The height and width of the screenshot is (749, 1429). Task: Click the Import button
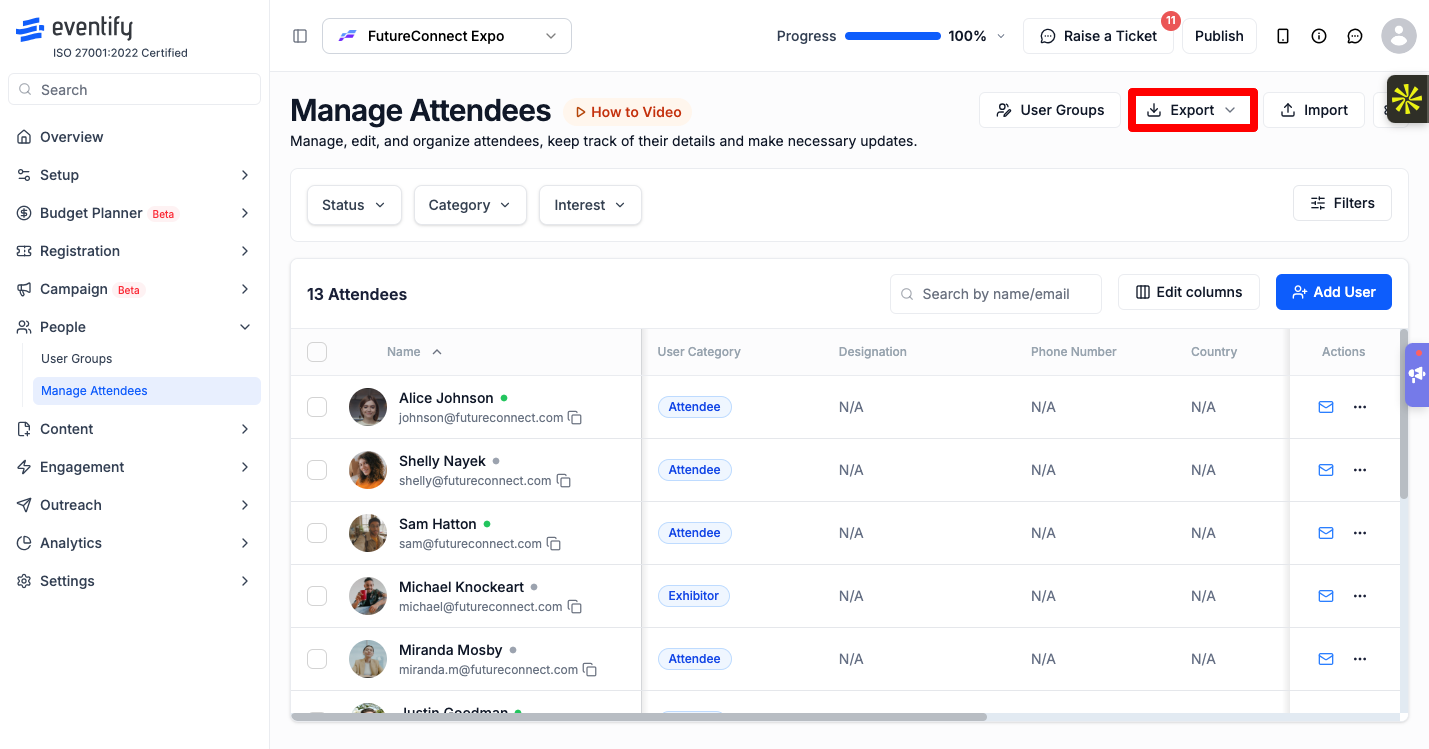coord(1314,110)
